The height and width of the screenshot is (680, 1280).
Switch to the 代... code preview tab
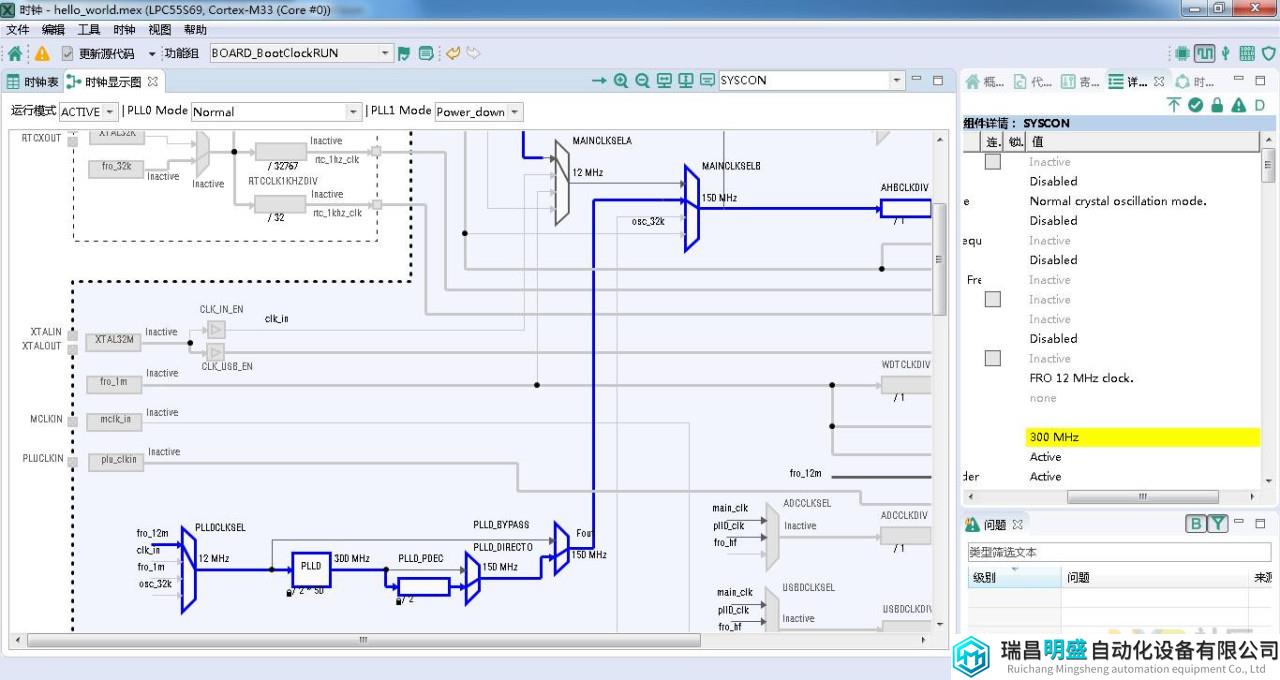pos(1032,82)
